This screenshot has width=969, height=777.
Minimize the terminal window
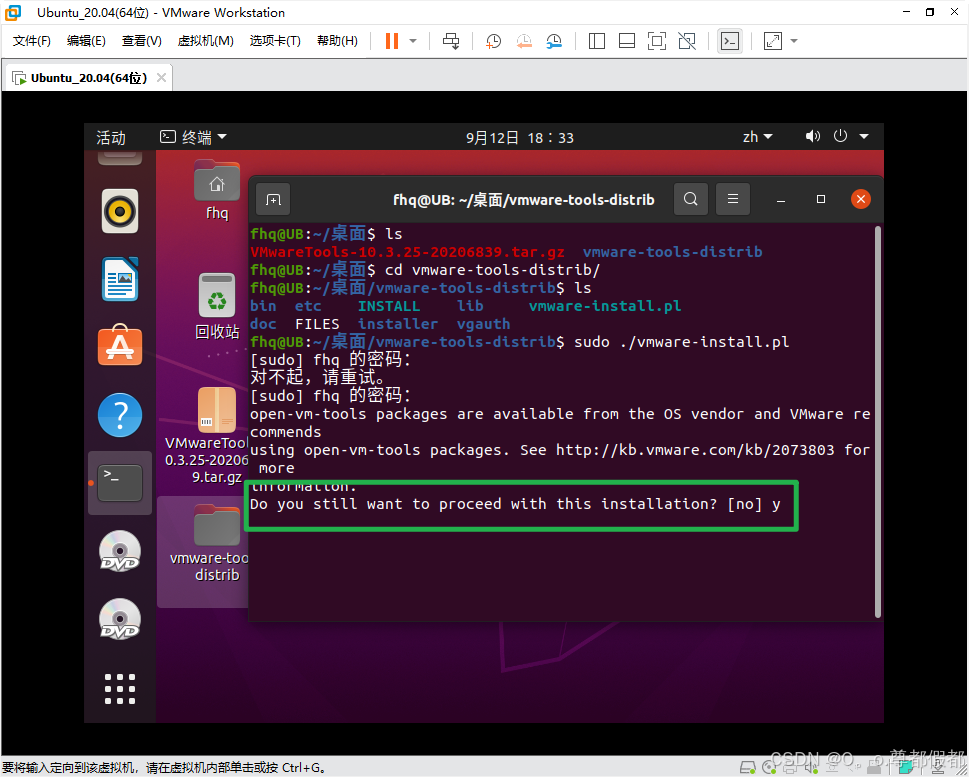[x=781, y=200]
